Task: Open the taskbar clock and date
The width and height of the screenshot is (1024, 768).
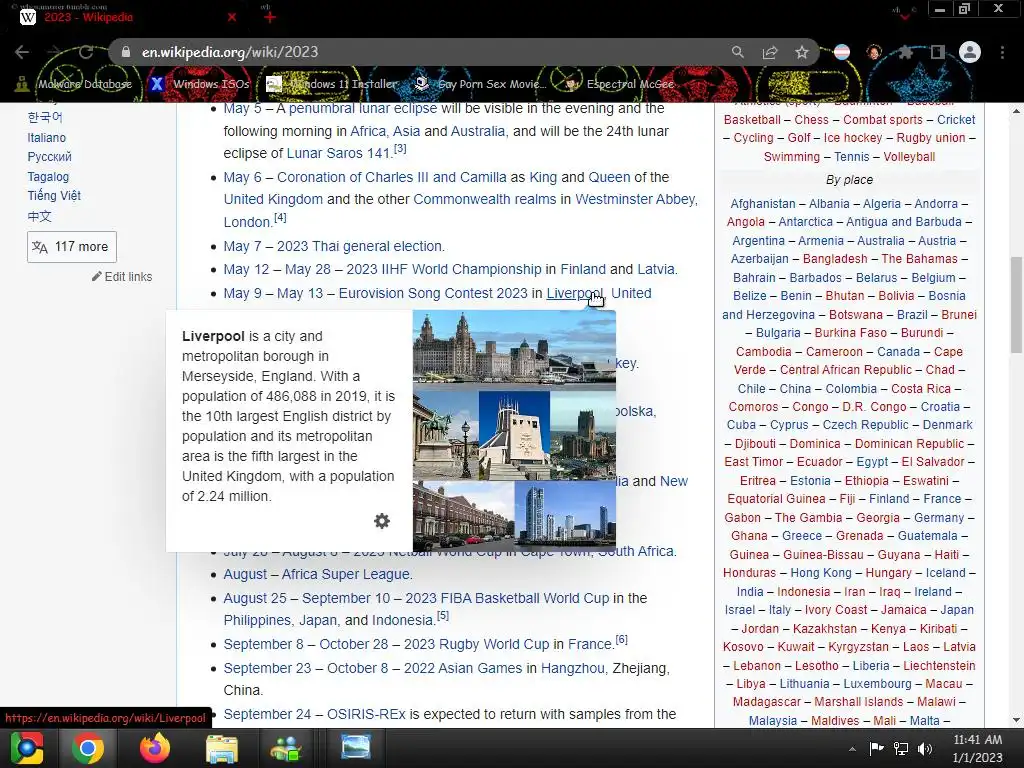Action: [978, 748]
